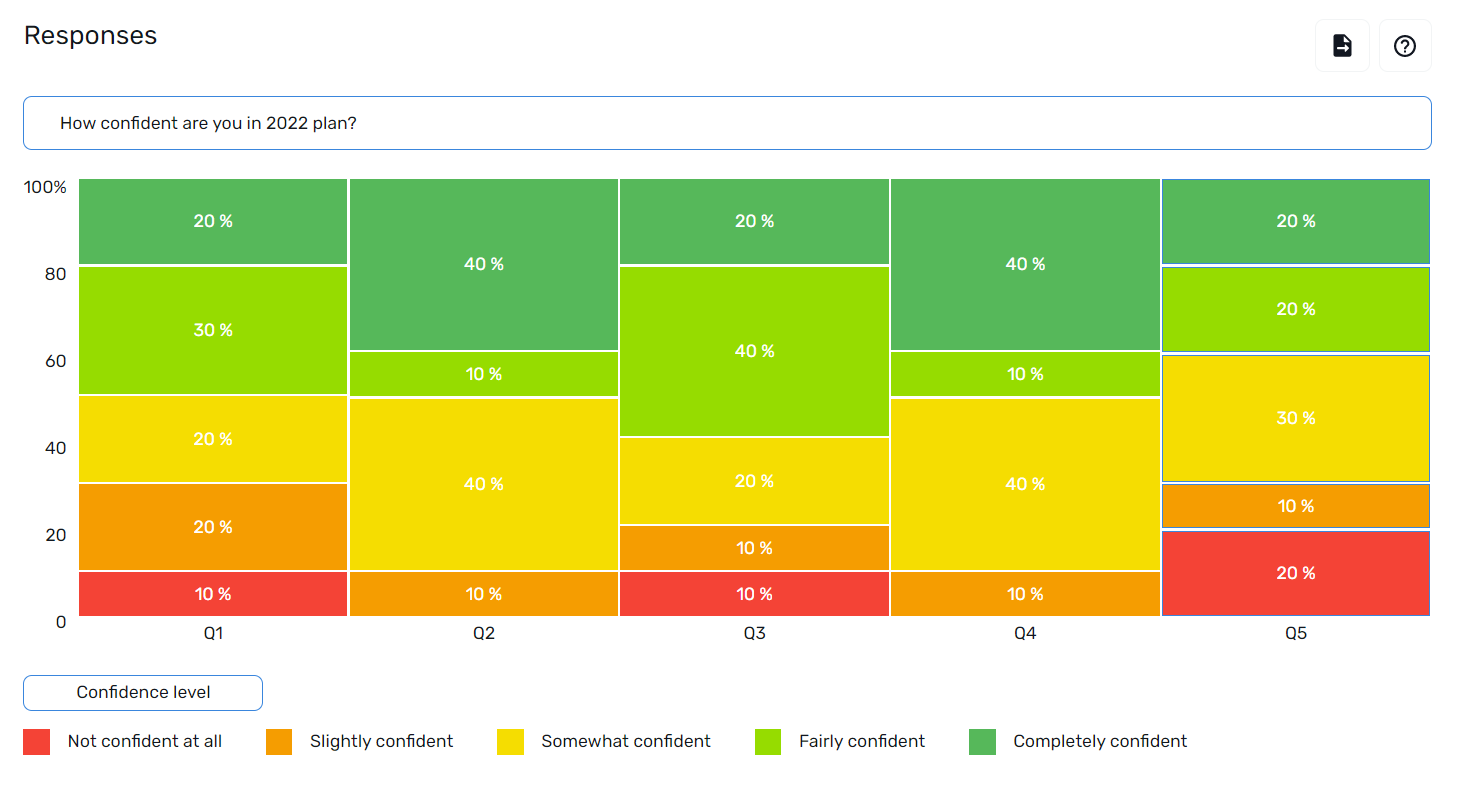Image resolution: width=1458 pixels, height=792 pixels.
Task: Toggle 'Not confident at all' legend swatch
Action: point(37,742)
